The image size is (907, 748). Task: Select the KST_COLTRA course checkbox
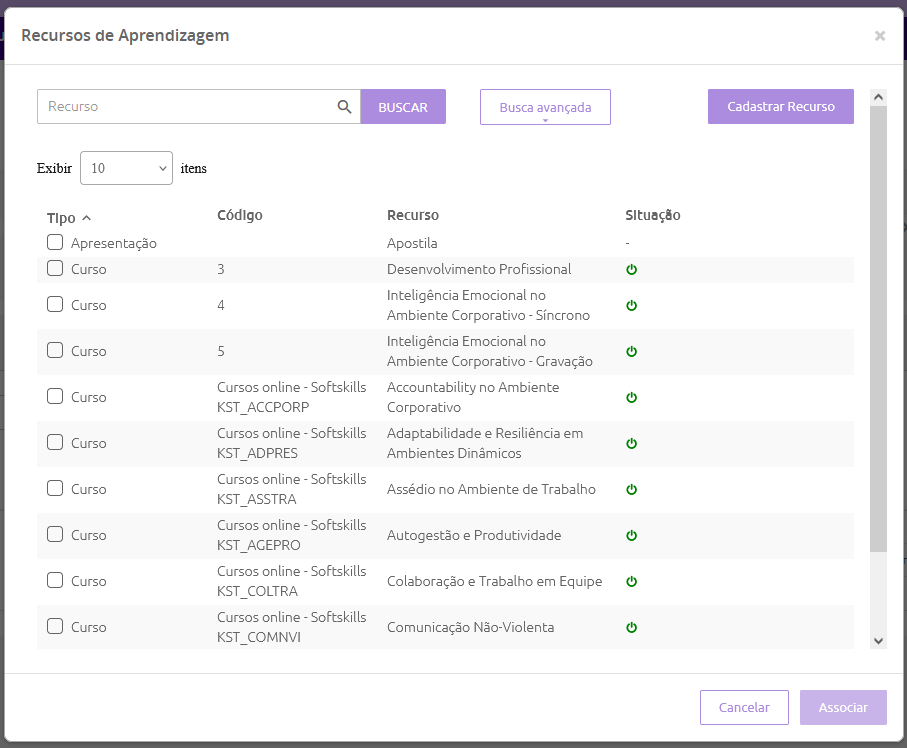point(55,580)
